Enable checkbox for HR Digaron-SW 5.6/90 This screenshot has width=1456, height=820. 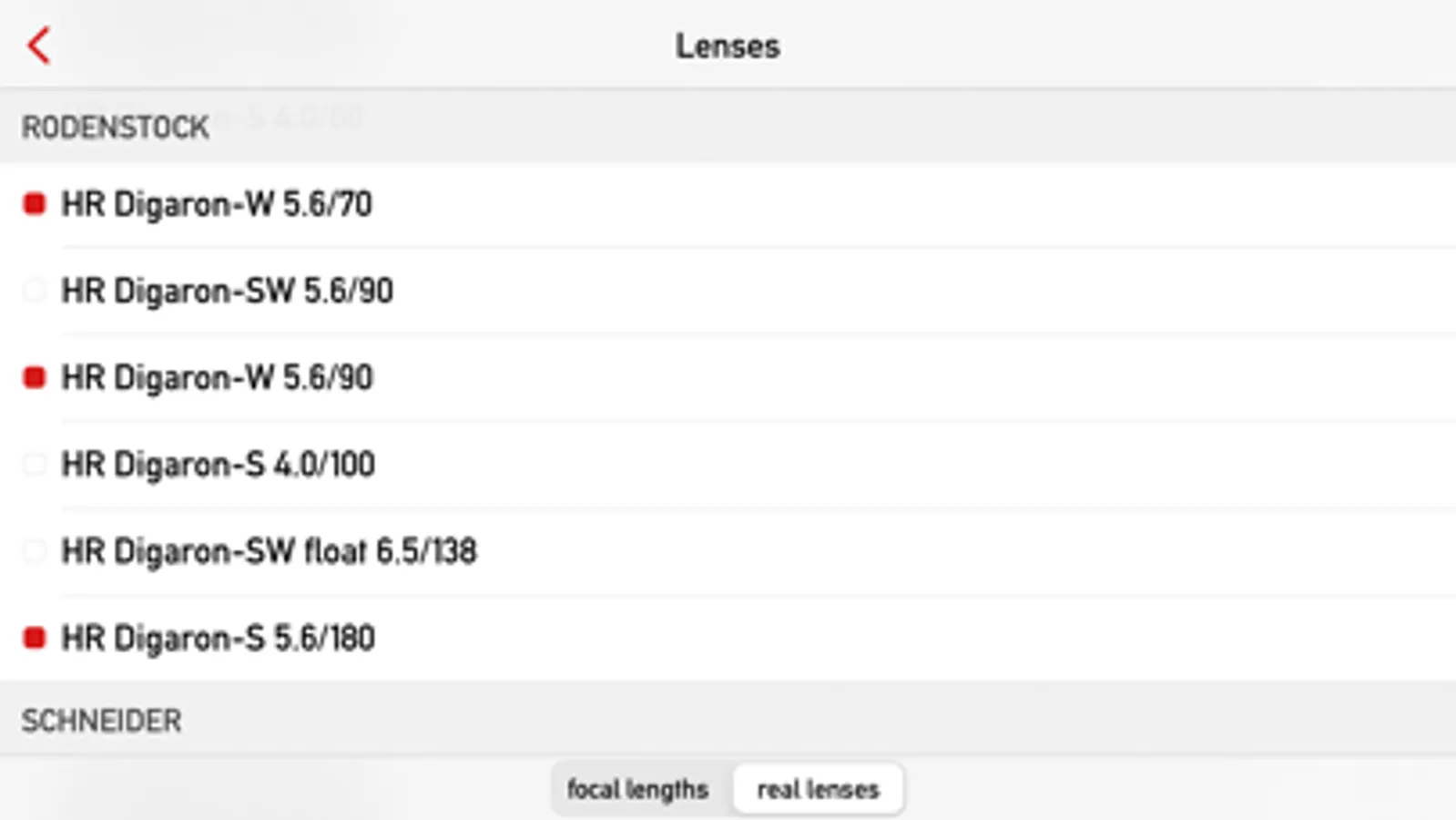coord(35,291)
